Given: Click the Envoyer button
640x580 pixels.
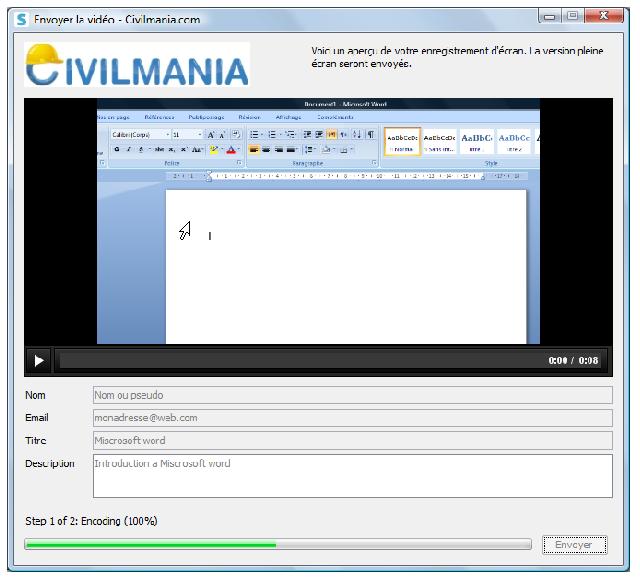Looking at the screenshot, I should 574,545.
